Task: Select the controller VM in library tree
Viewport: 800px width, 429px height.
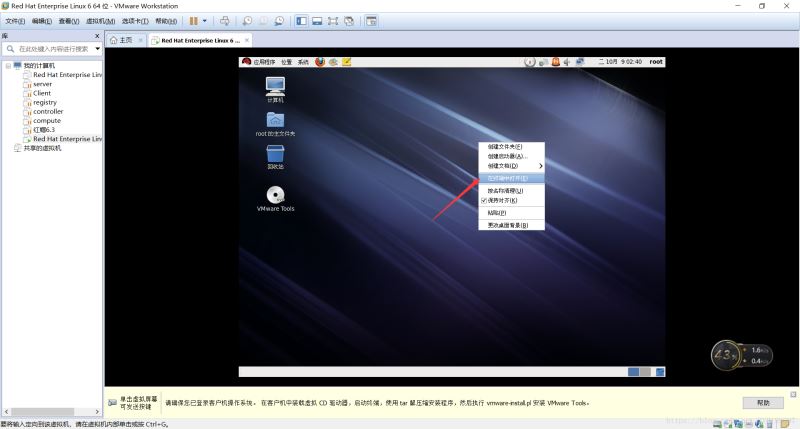Action: pyautogui.click(x=48, y=112)
